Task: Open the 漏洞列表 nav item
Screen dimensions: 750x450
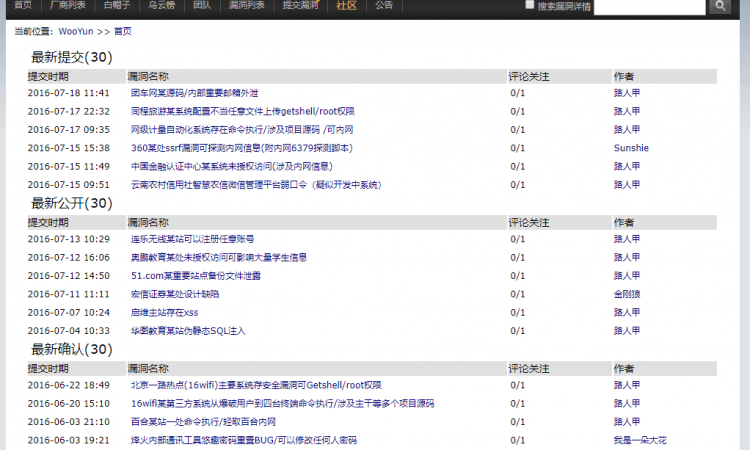Action: point(247,5)
